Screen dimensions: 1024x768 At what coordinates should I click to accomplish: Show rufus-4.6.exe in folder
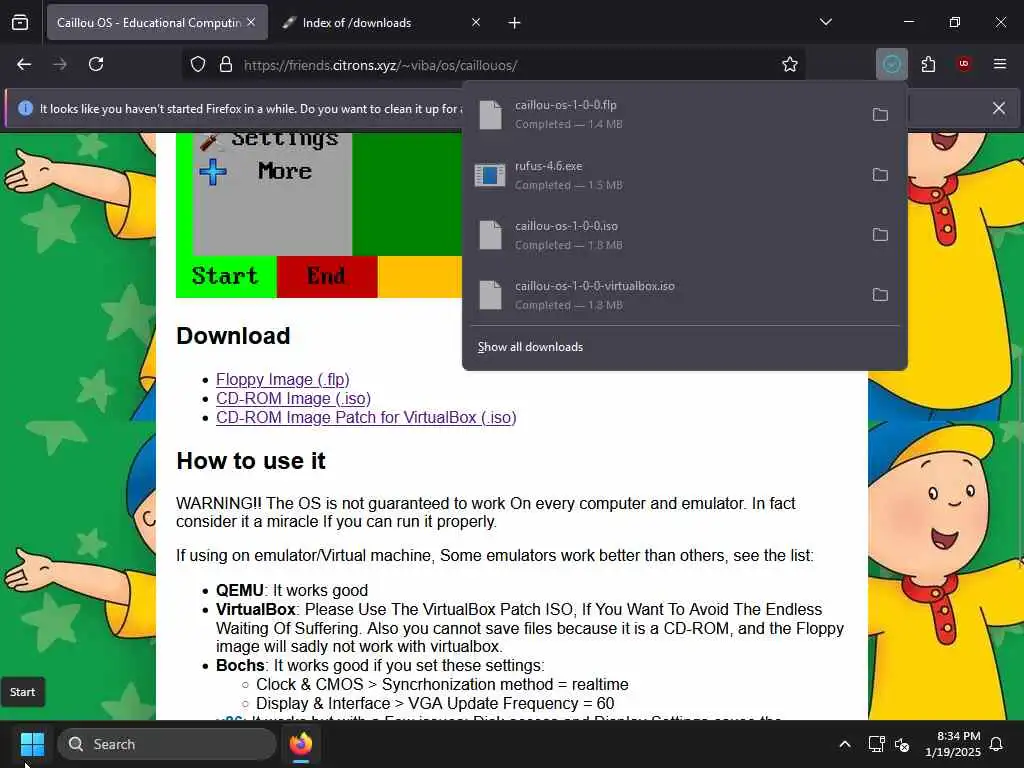coord(880,175)
